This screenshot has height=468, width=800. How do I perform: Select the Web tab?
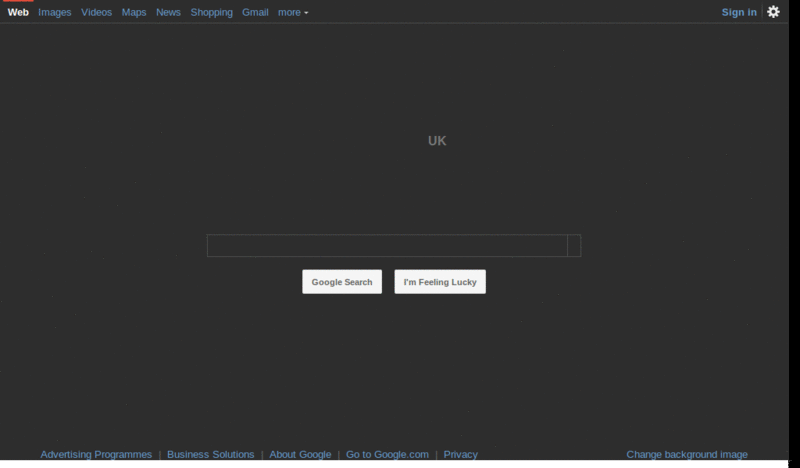(x=18, y=12)
